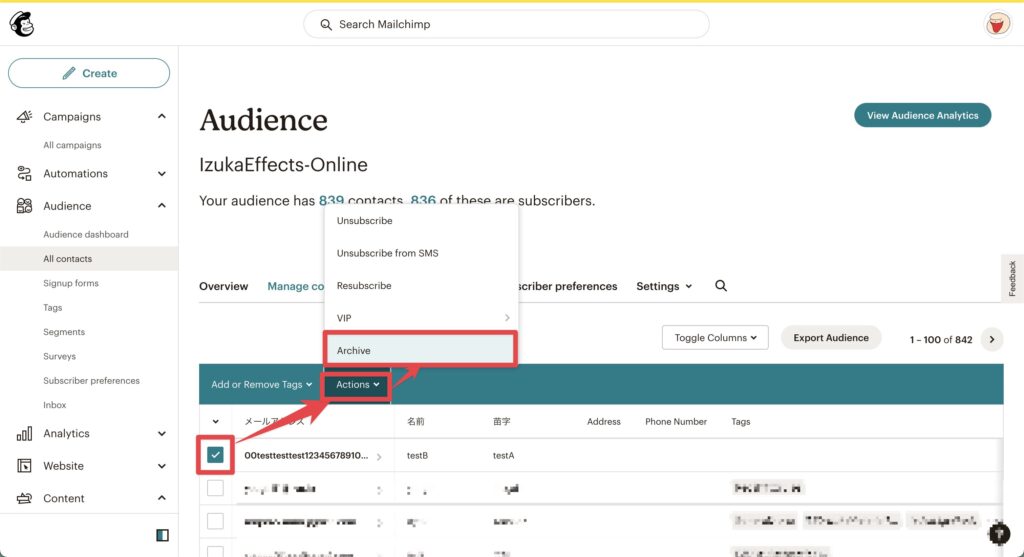Screen dimensions: 1024x557
Task: Collapse the Content section chevron
Action: point(162,498)
